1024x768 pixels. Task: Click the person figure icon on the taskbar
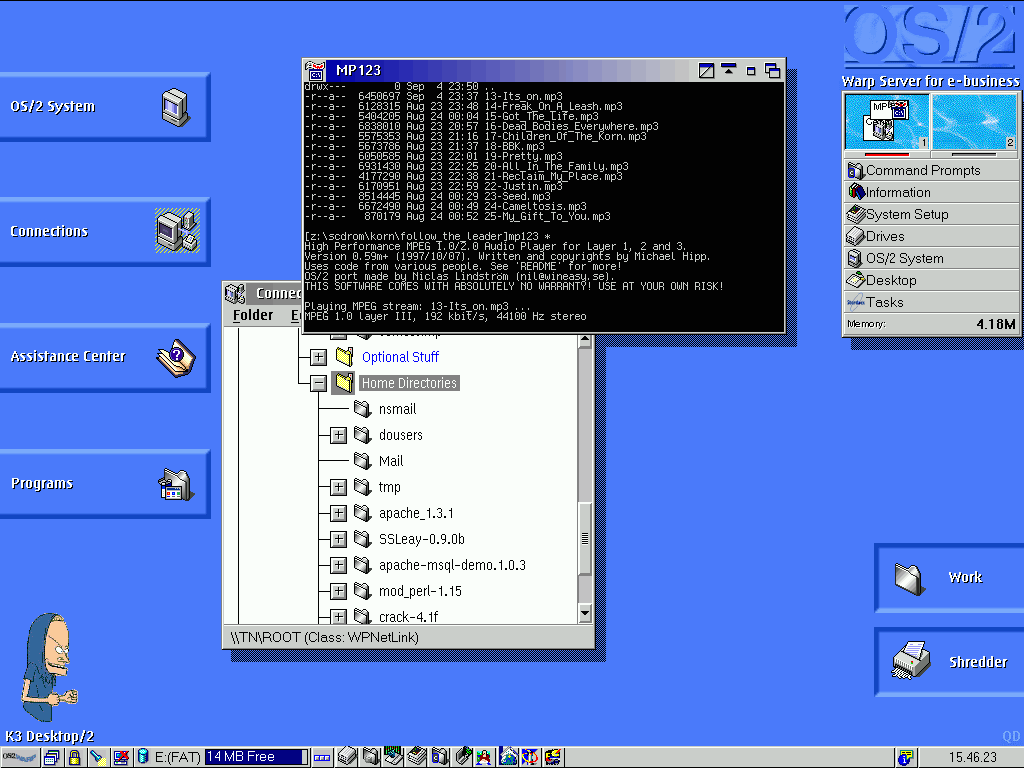click(484, 757)
